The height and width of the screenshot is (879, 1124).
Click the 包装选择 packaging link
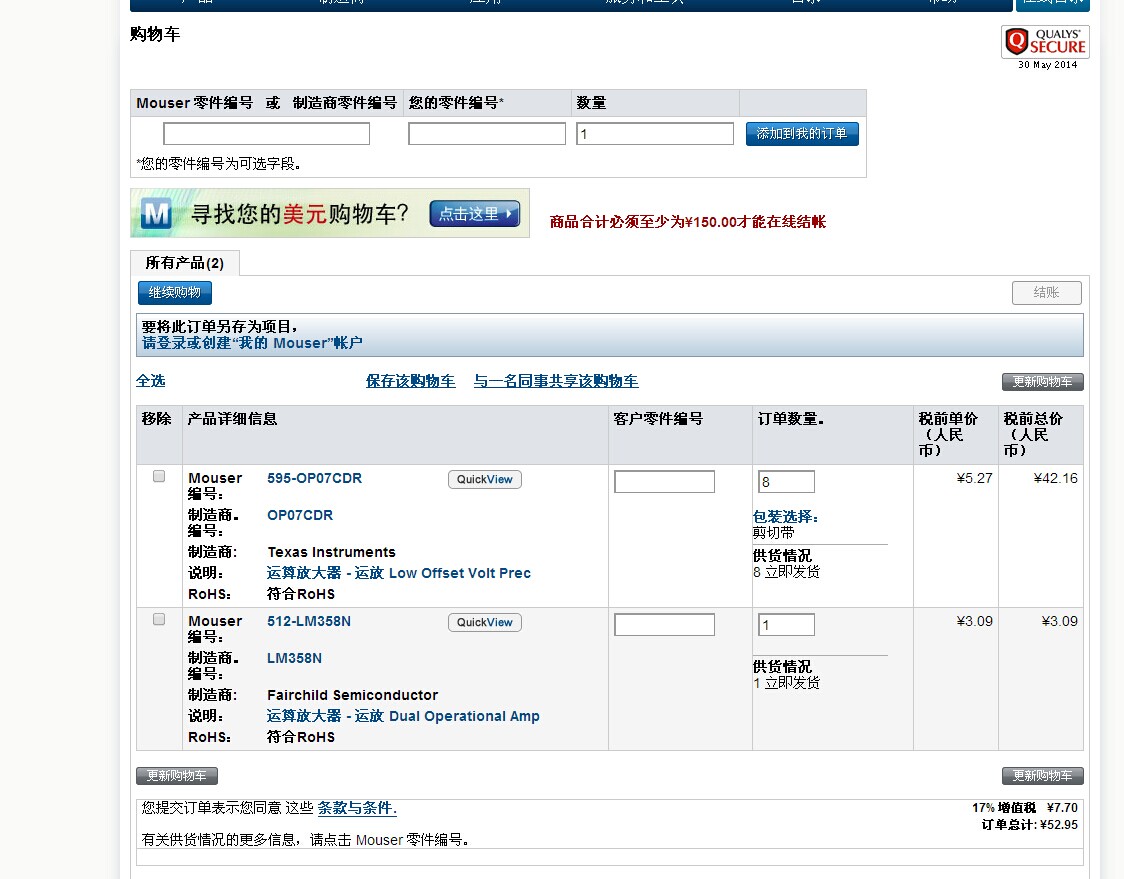pyautogui.click(x=786, y=517)
